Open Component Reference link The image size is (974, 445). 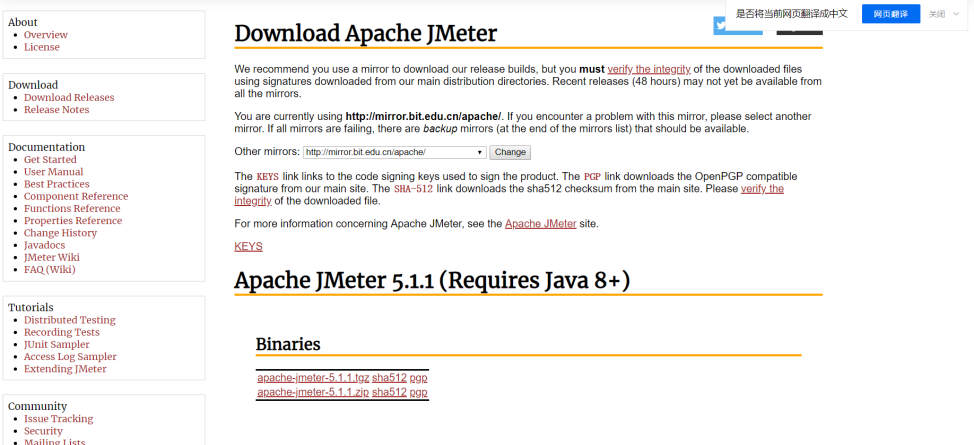[x=76, y=196]
